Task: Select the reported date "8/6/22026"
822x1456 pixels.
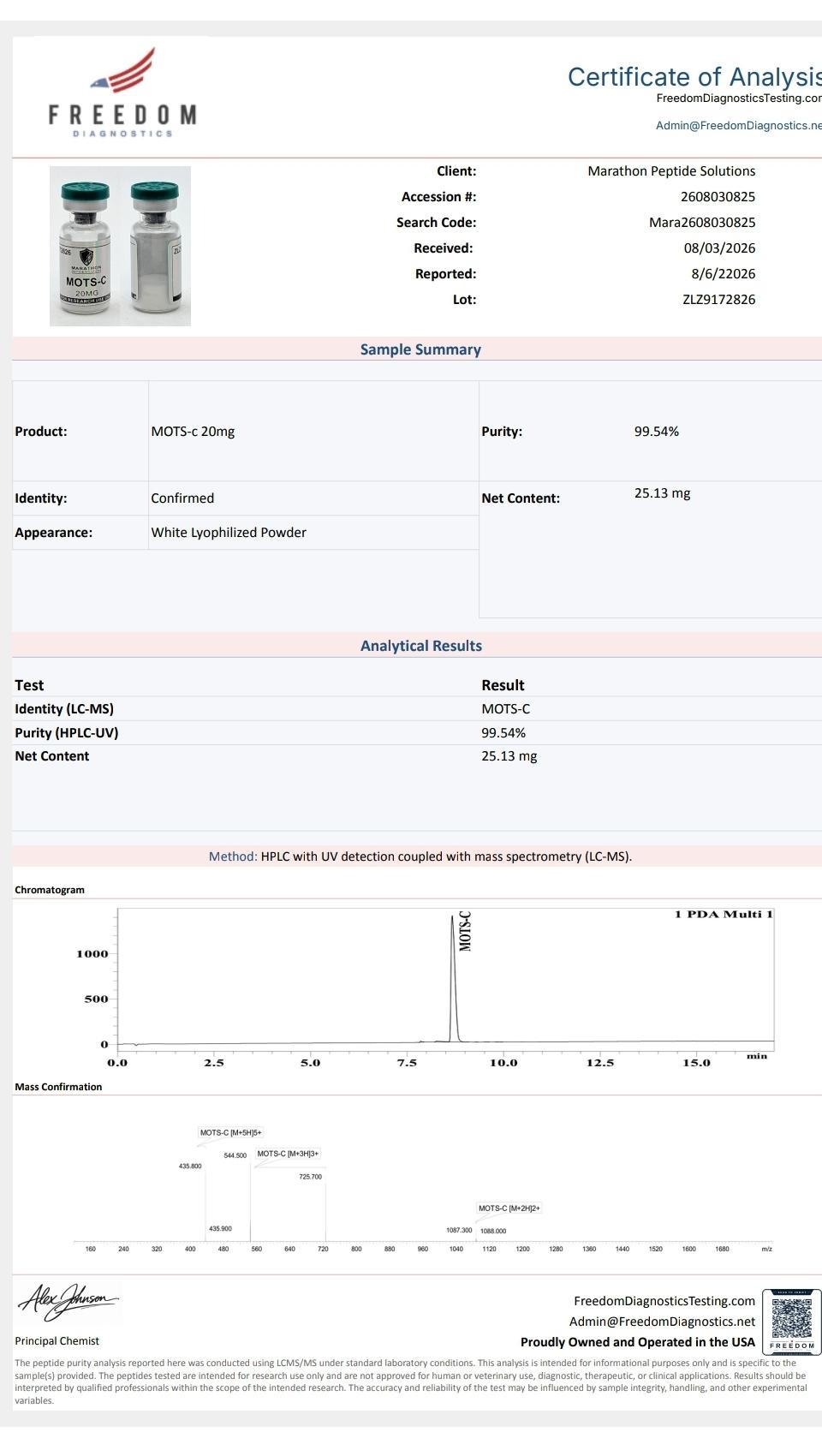Action: point(724,274)
